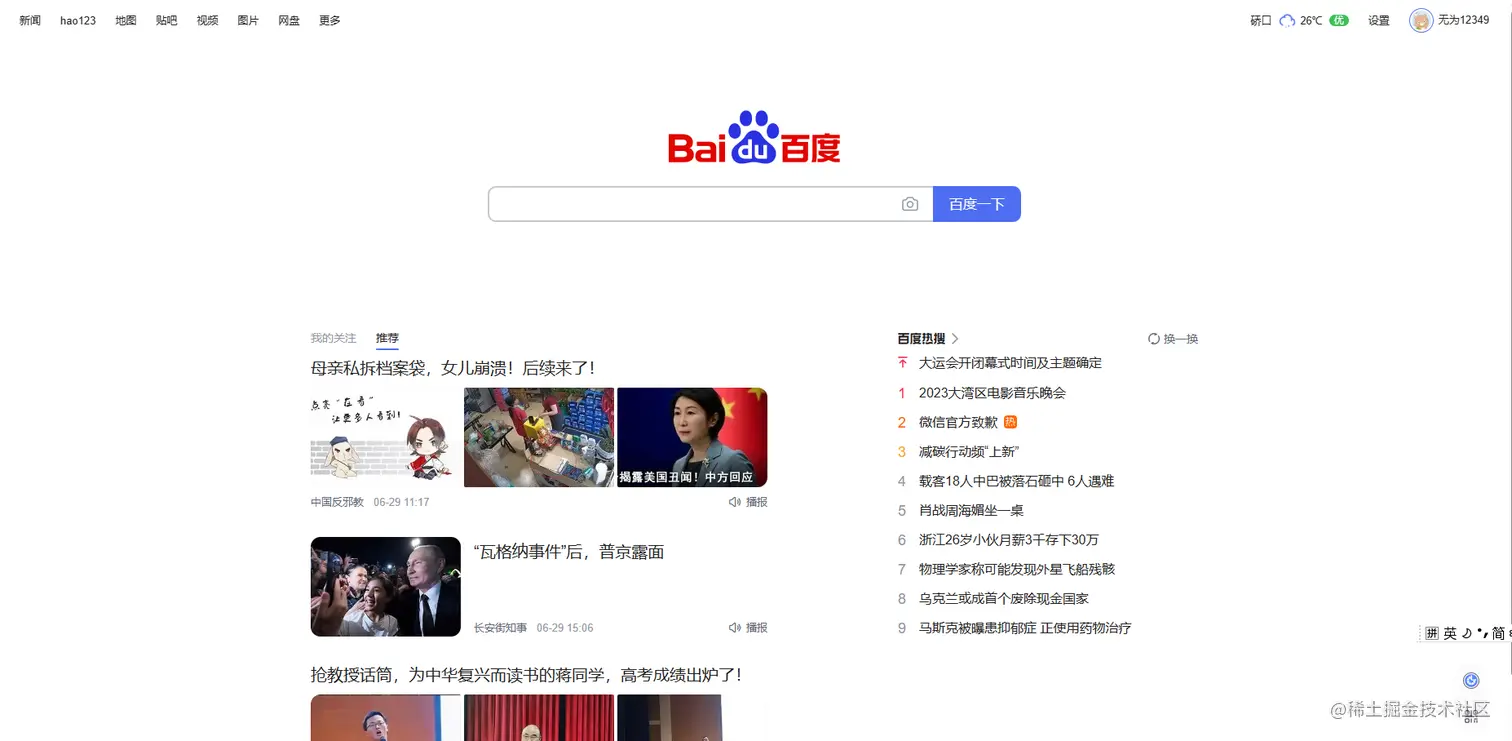
Task: Open headline 母亲私拆档案袋，女儿崩溃
Action: pos(453,368)
